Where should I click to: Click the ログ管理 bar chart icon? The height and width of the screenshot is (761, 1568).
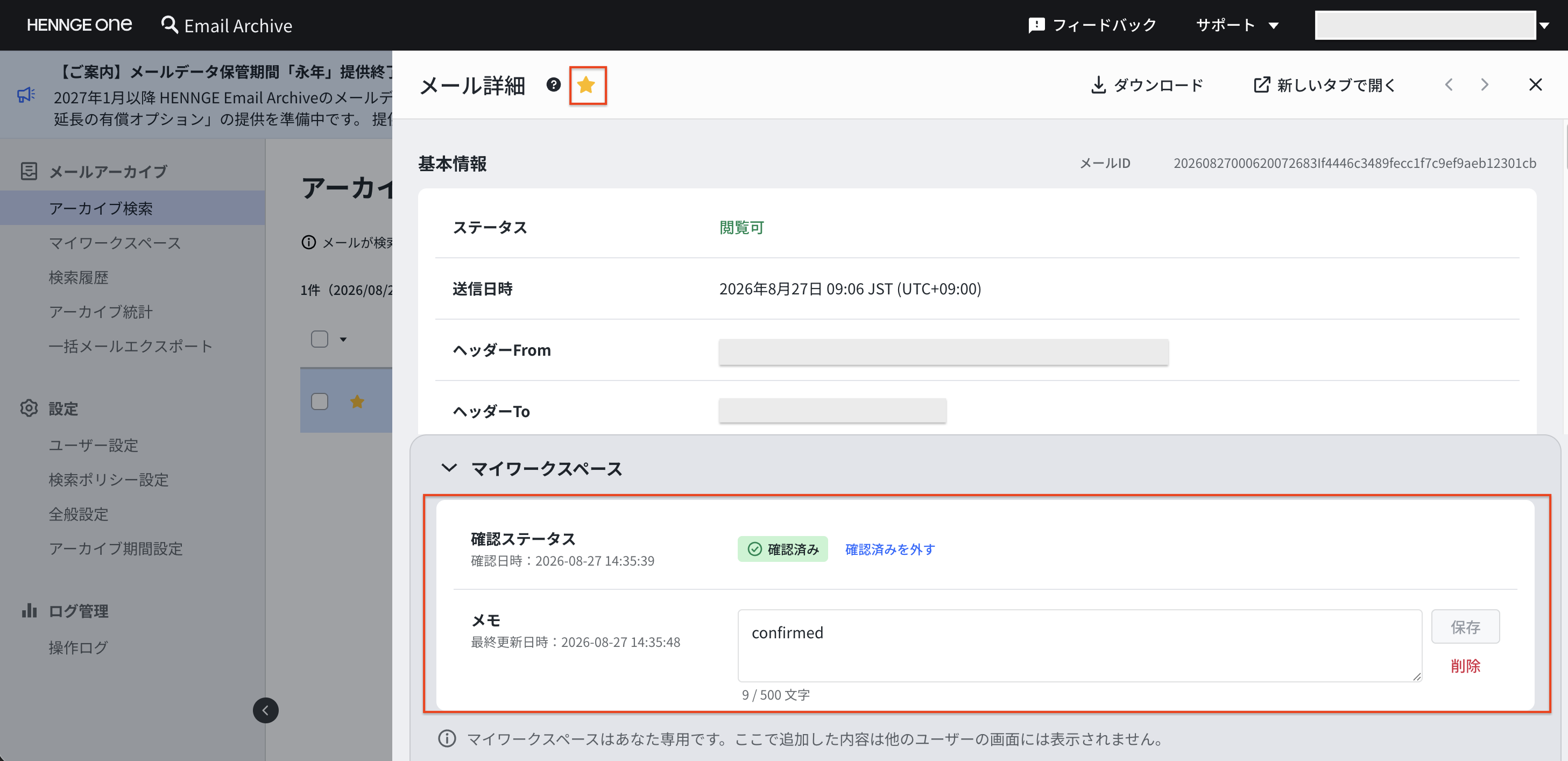click(29, 611)
